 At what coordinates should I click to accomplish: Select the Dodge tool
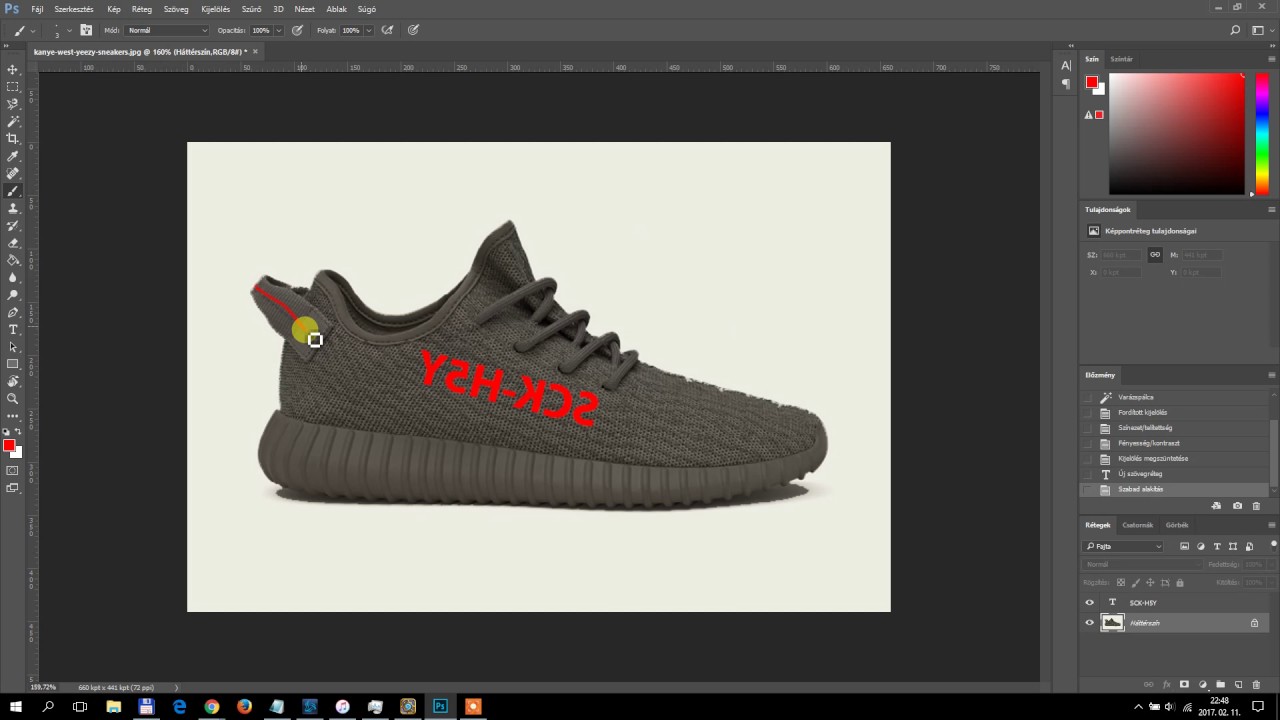click(13, 295)
